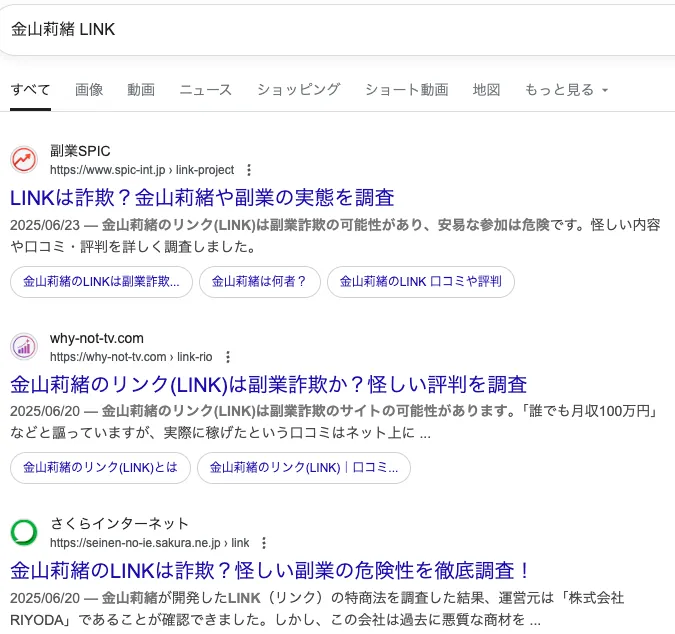Click the why-not-tv.com site favicon
The width and height of the screenshot is (675, 634).
(24, 346)
